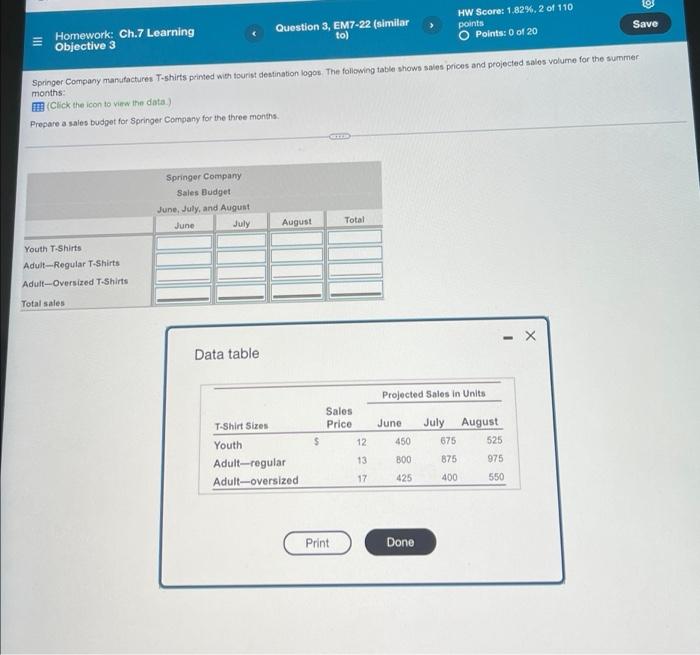Click Youth T-Shirts Total input field
This screenshot has width=700, height=655.
click(355, 237)
